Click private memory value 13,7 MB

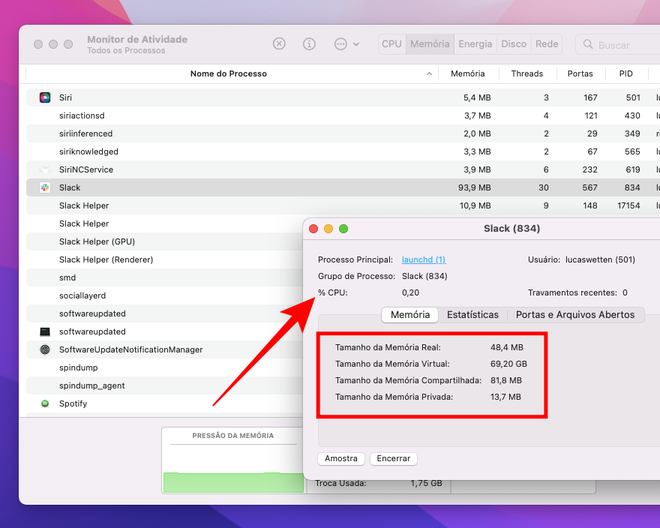click(506, 397)
